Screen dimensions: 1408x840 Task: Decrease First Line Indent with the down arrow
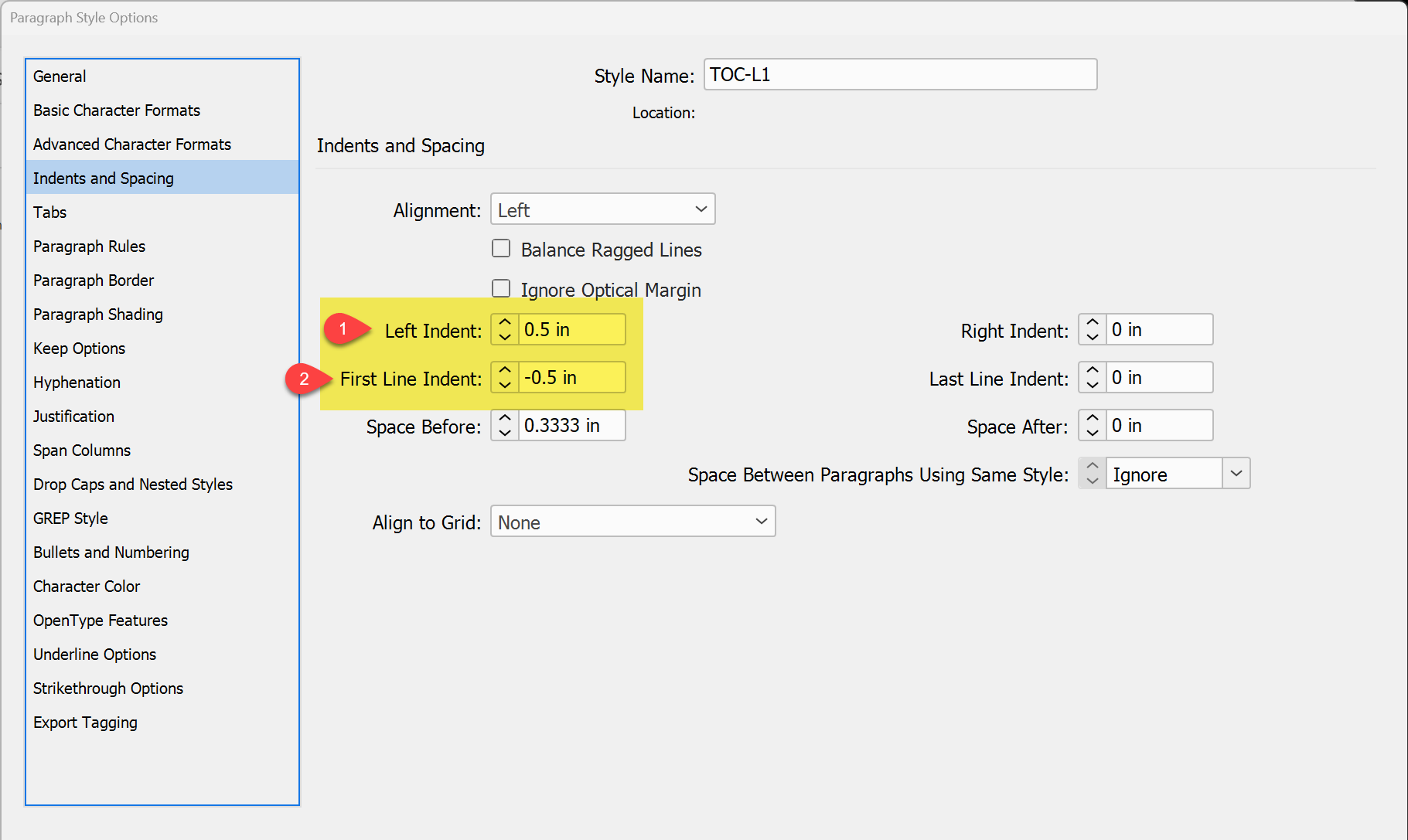pyautogui.click(x=503, y=384)
